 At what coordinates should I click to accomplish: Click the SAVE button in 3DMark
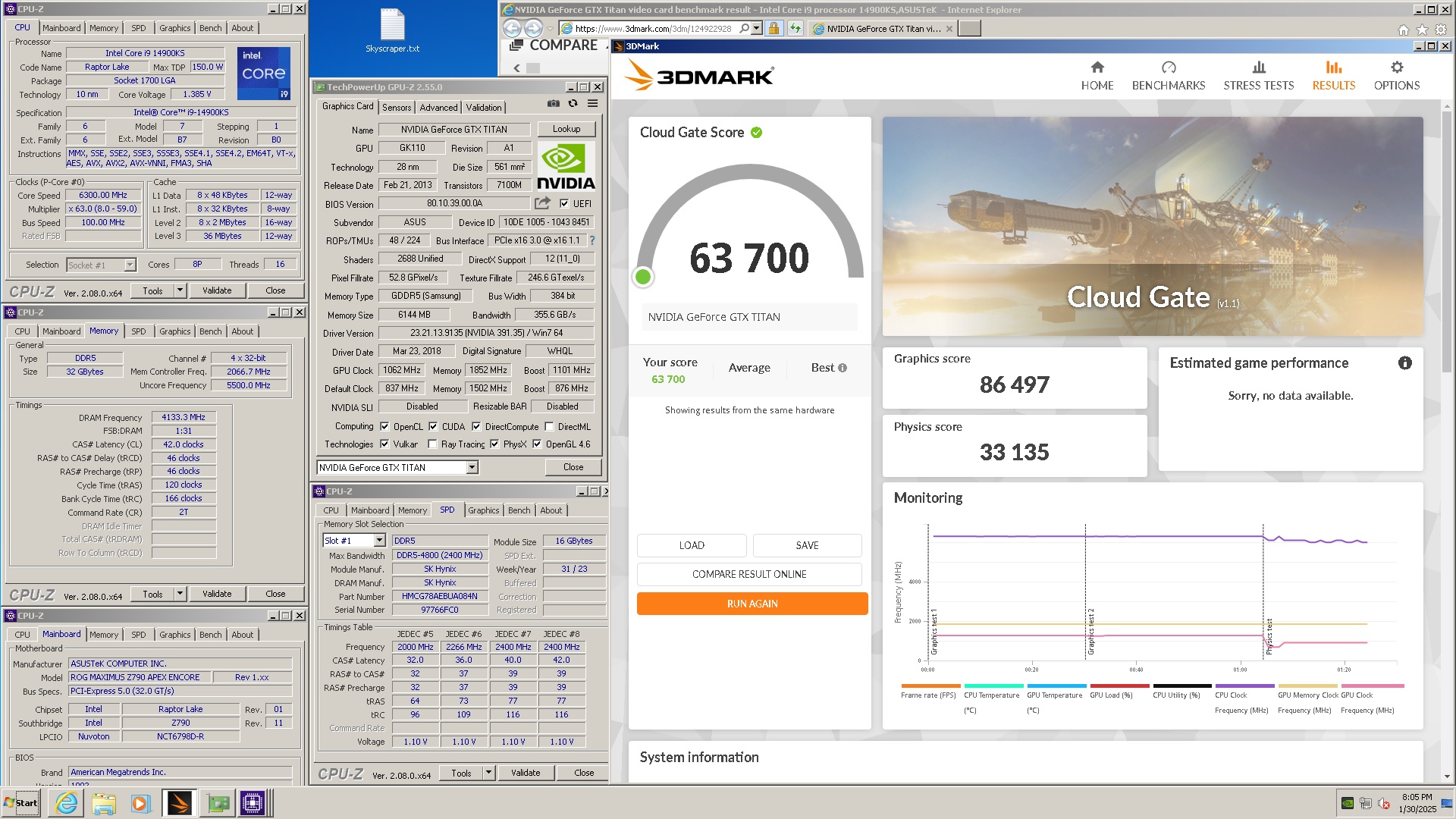[807, 545]
